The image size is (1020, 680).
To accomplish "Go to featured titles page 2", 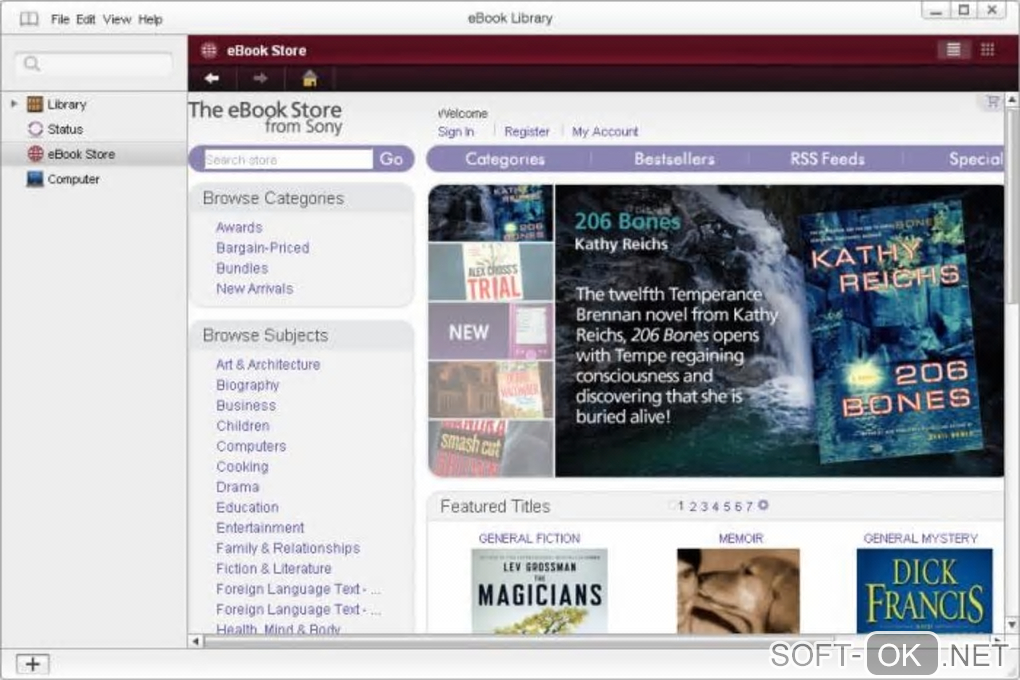I will [693, 506].
